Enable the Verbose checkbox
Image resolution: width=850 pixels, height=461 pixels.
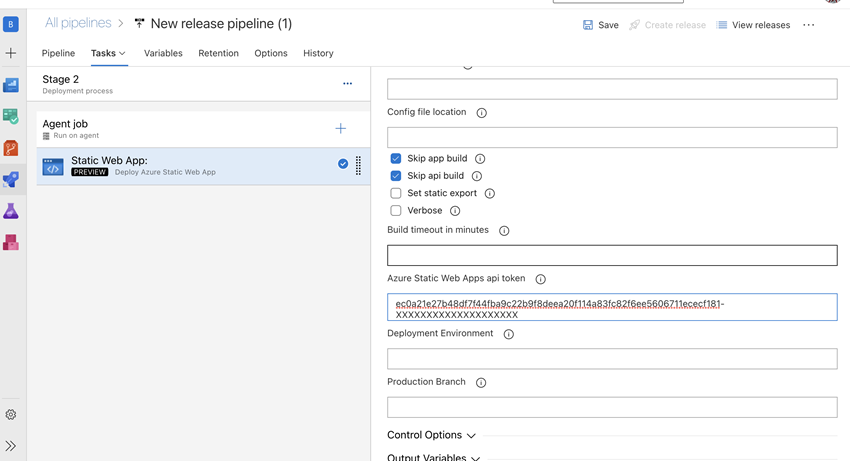[x=396, y=210]
